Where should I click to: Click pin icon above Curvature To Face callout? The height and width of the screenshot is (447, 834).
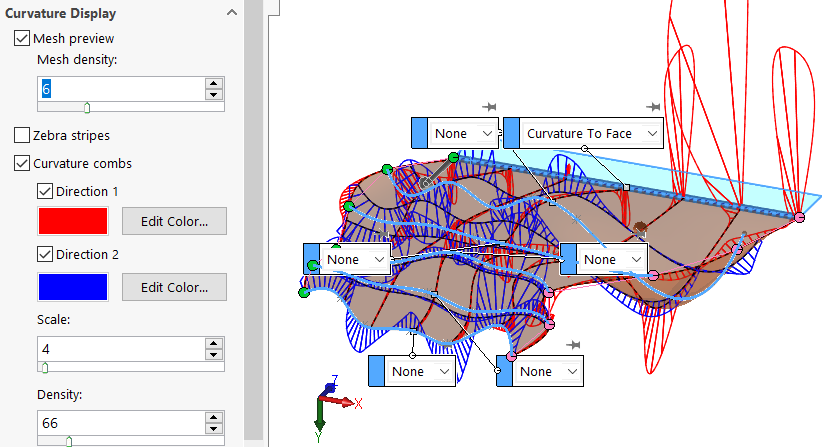tap(653, 107)
